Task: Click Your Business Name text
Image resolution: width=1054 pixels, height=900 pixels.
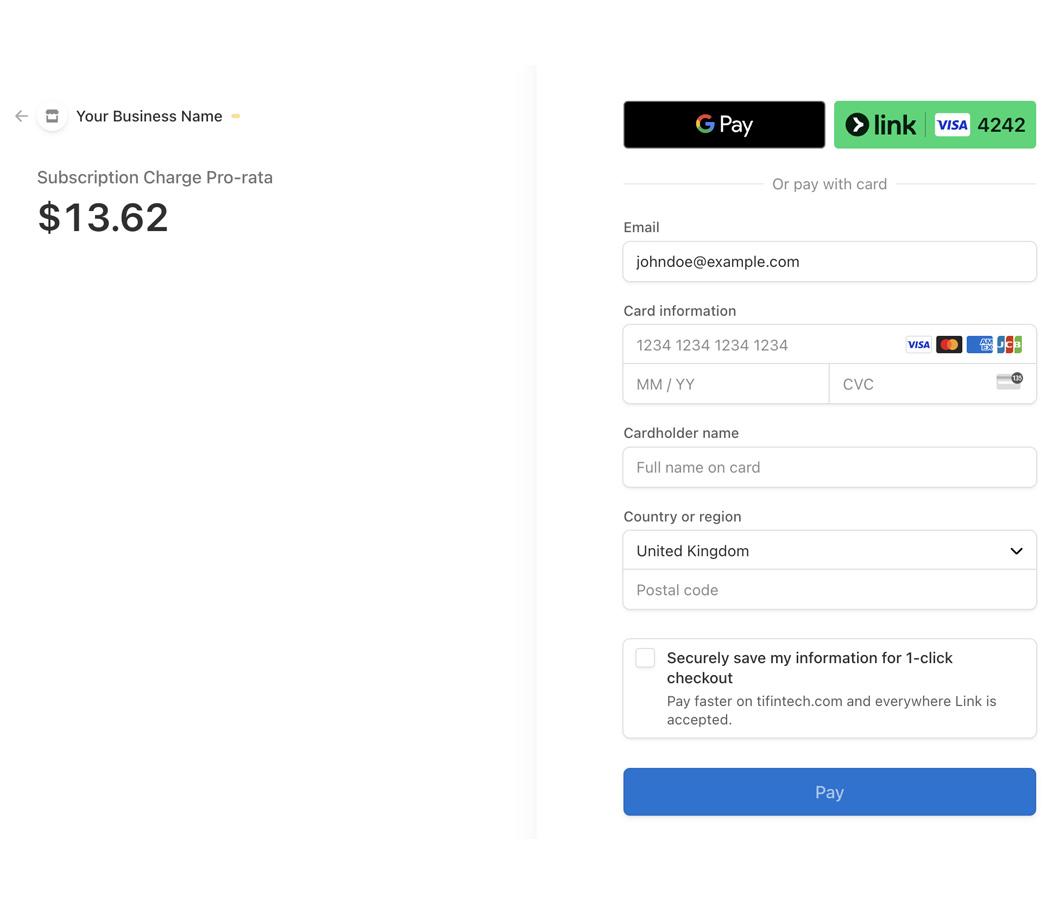Action: (x=149, y=116)
